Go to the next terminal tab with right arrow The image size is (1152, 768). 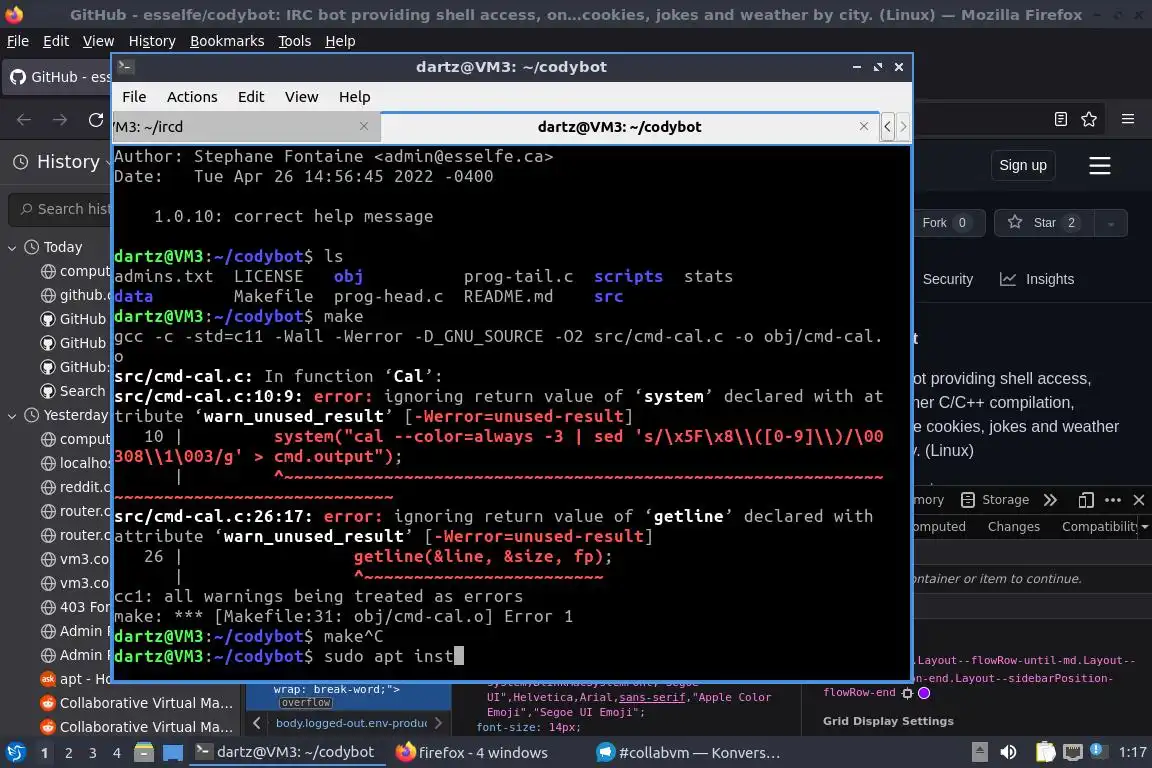904,126
